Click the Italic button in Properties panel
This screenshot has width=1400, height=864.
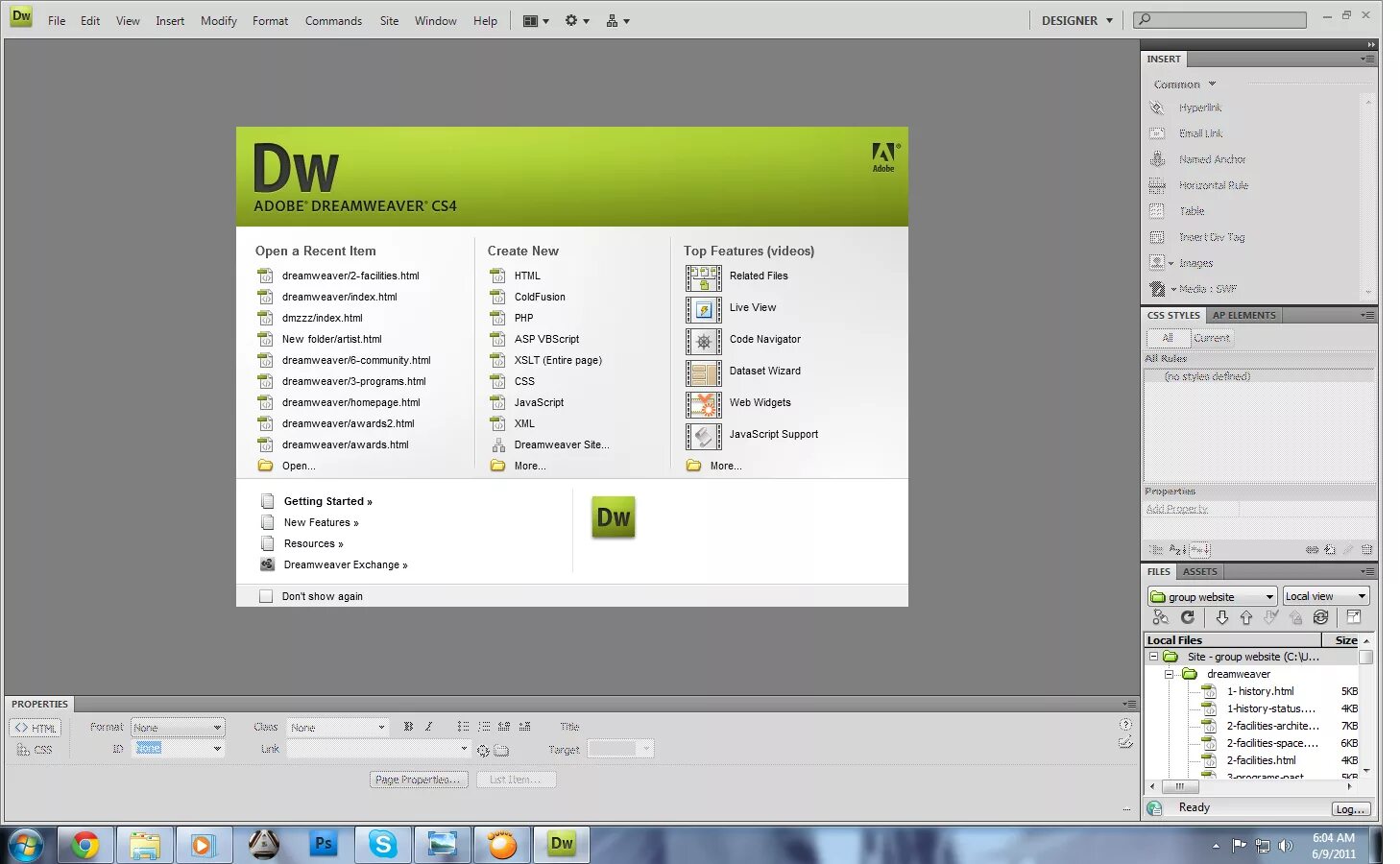pos(428,727)
